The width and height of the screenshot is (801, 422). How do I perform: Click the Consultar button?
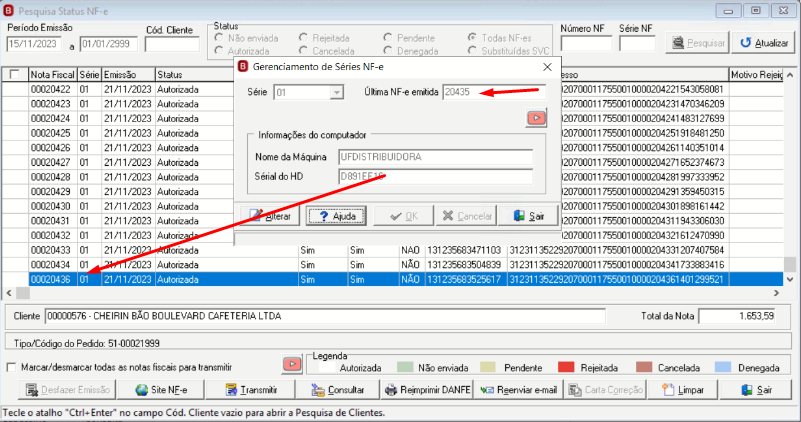pos(338,390)
